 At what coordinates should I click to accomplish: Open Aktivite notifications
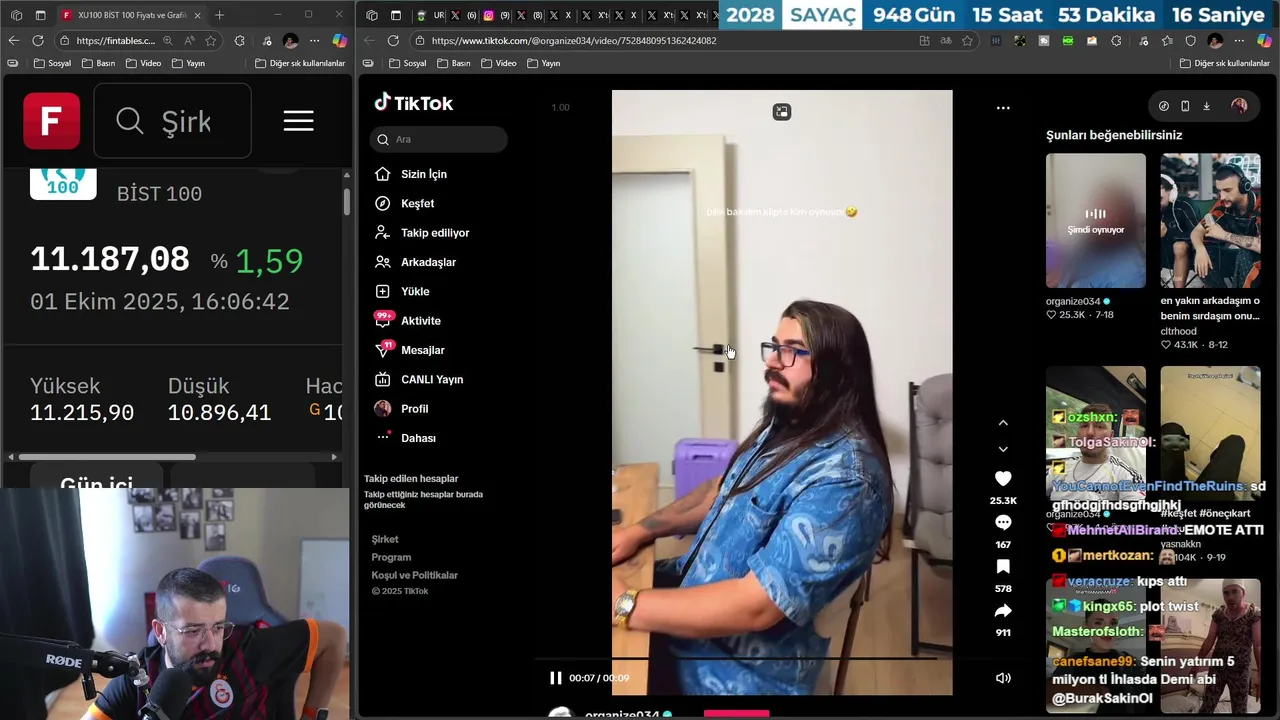tap(407, 321)
